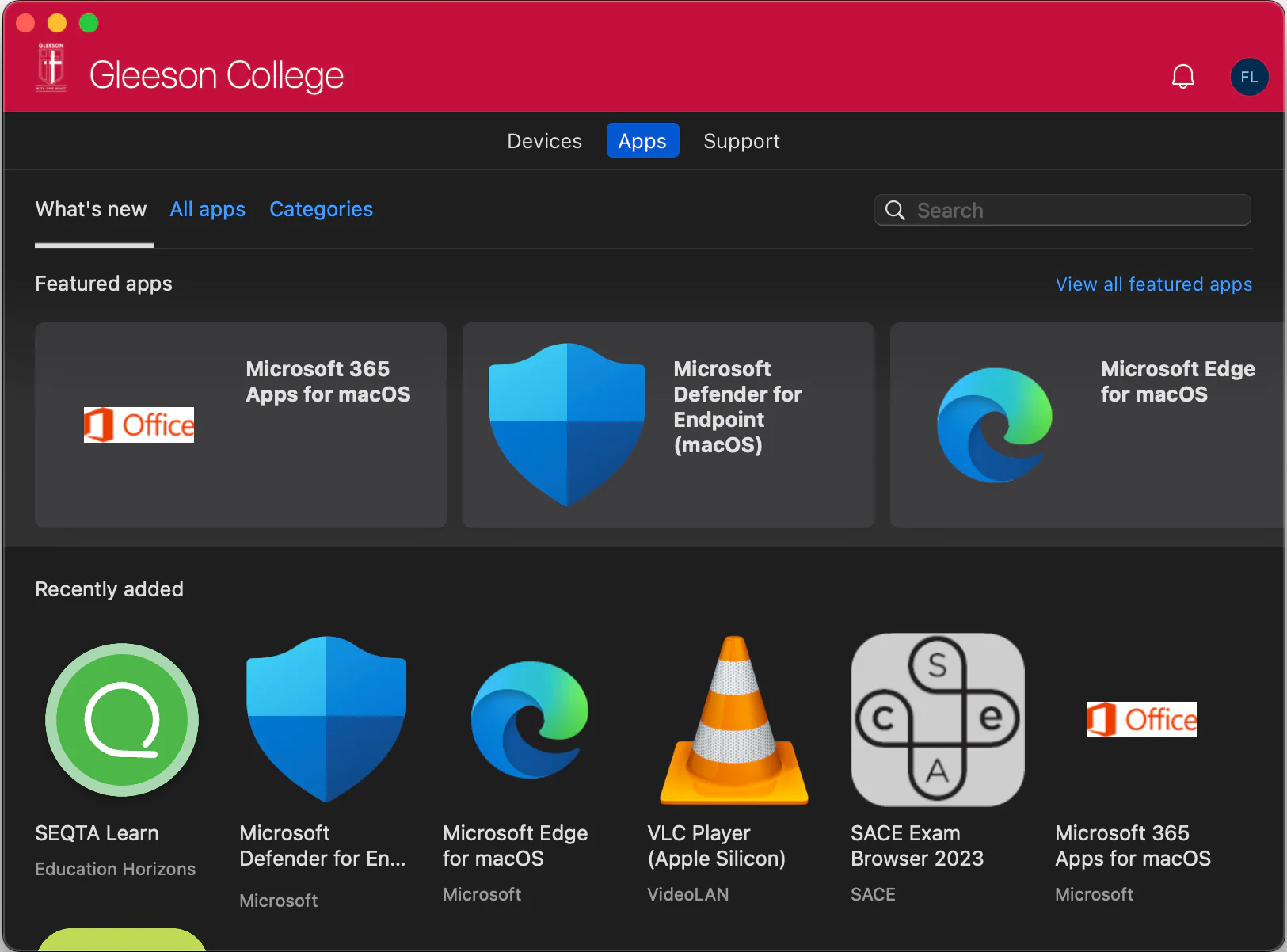Click the VideoLAN publisher text
This screenshot has width=1287, height=952.
[687, 894]
